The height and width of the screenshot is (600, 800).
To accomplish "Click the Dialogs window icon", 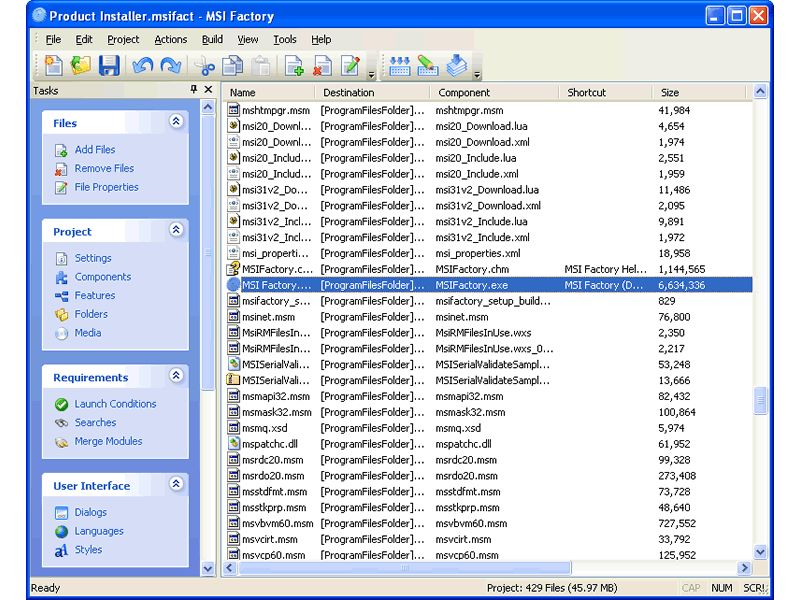I will 61,513.
